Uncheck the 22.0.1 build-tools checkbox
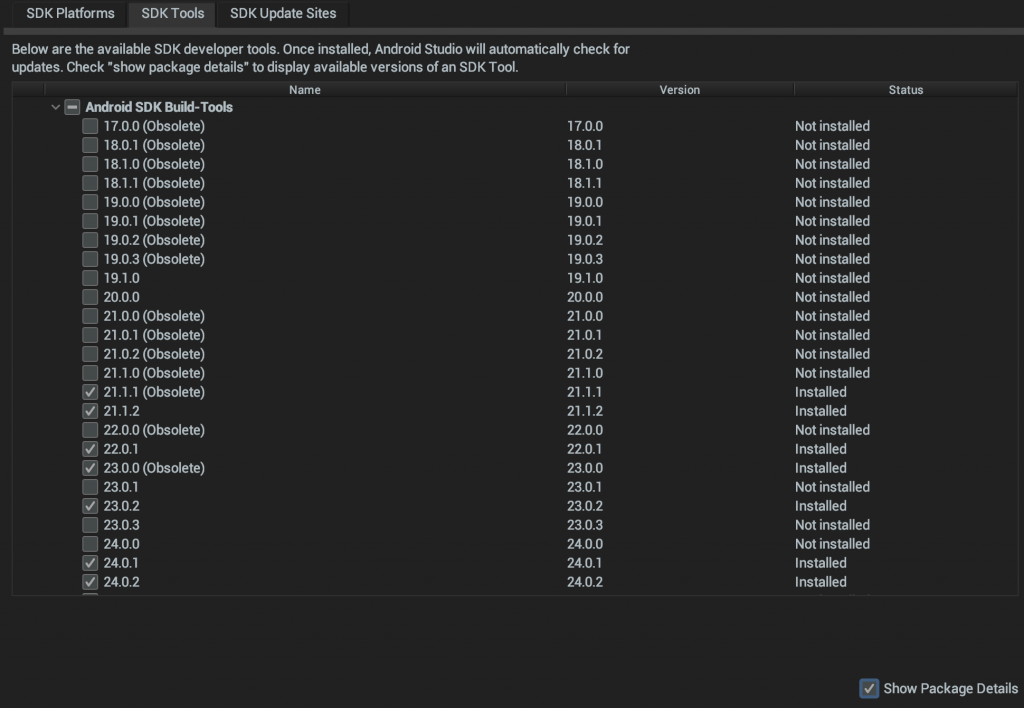 pos(90,449)
